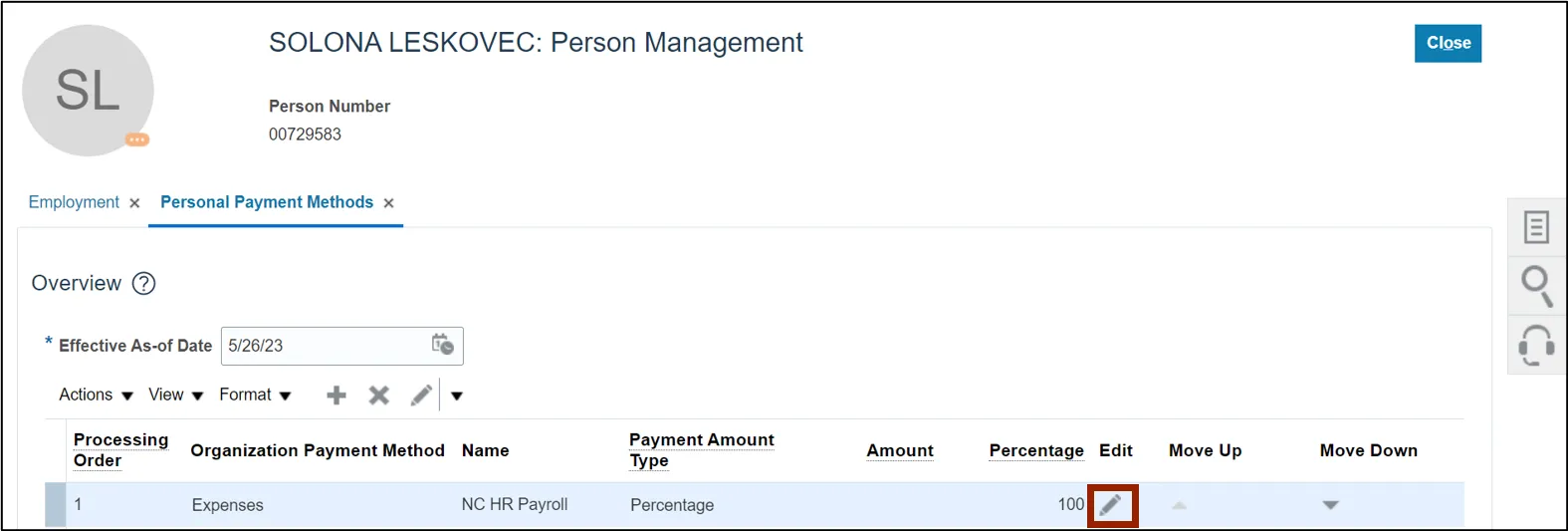The width and height of the screenshot is (1568, 531).
Task: Open the Actions dropdown menu
Action: pyautogui.click(x=96, y=396)
